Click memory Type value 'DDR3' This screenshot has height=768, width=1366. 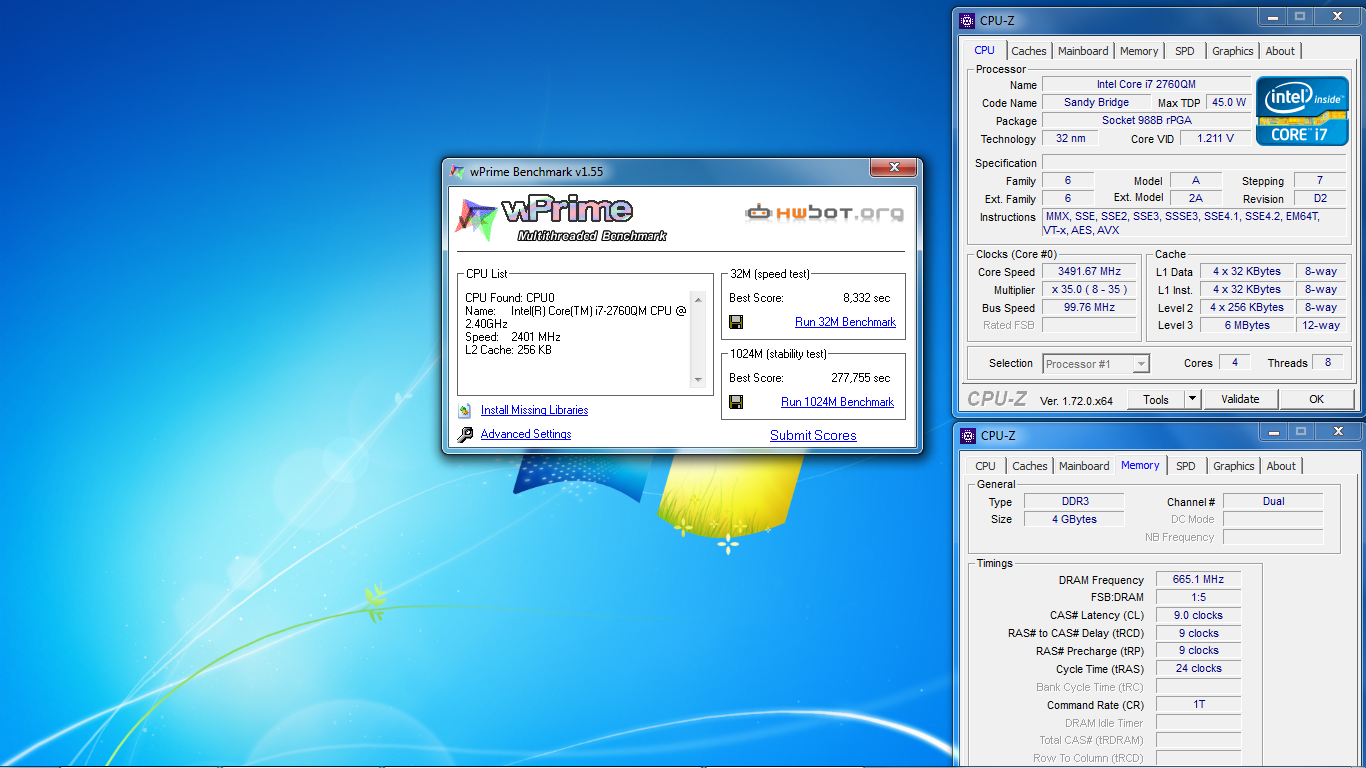coord(1075,502)
